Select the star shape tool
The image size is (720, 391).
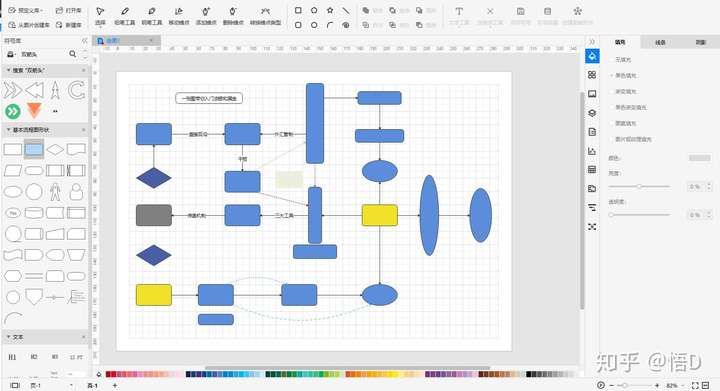[330, 10]
